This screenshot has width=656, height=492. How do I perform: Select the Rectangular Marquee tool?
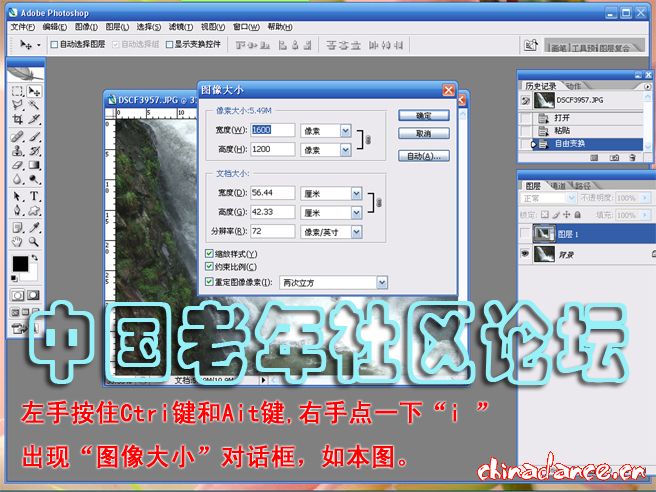coord(18,92)
